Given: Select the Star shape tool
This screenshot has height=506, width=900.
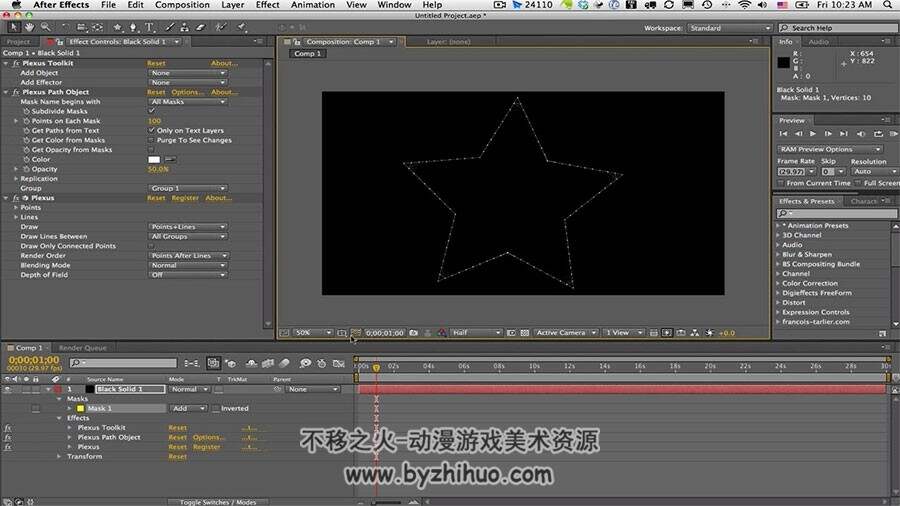Looking at the screenshot, I should [x=118, y=27].
